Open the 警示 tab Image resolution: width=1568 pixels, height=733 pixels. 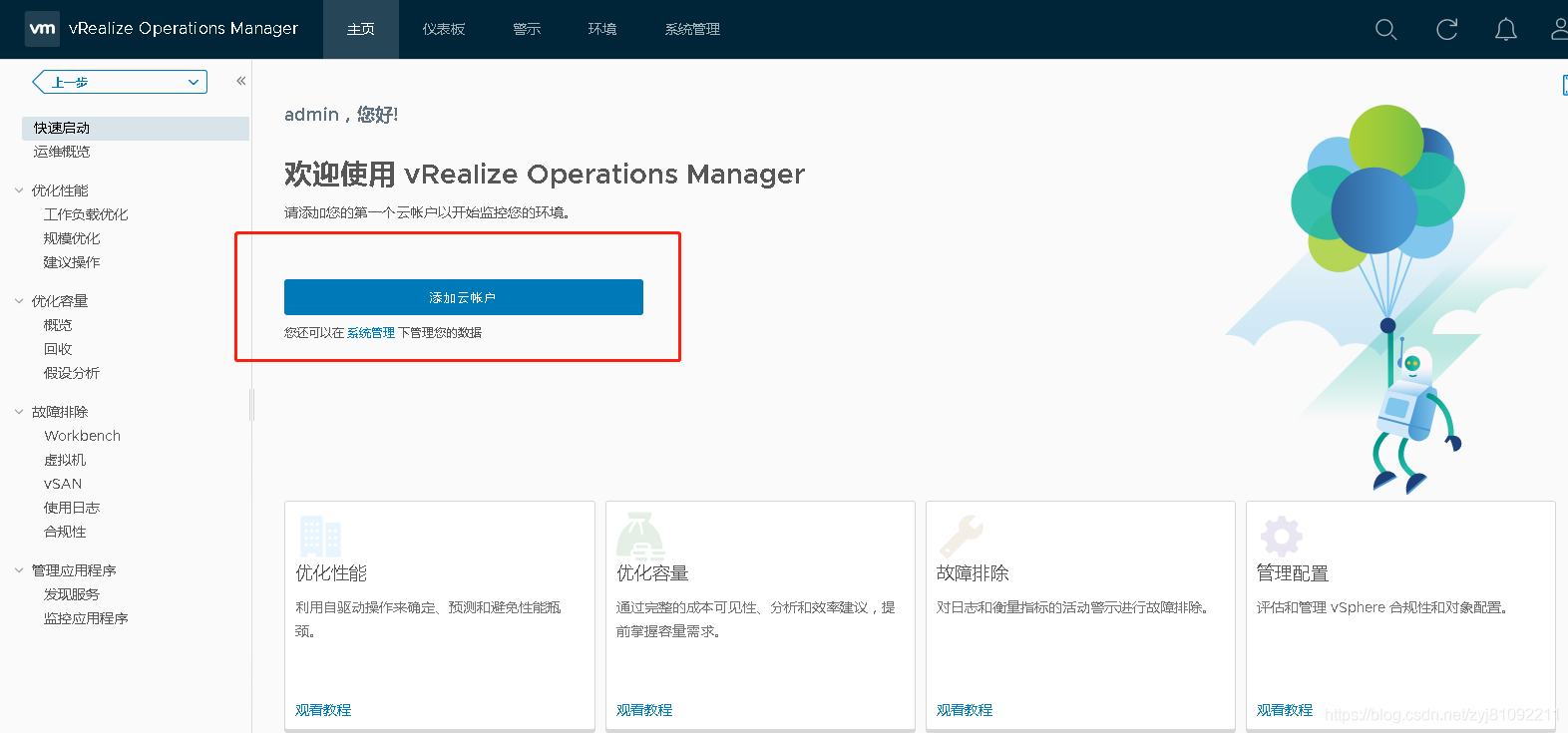coord(527,29)
